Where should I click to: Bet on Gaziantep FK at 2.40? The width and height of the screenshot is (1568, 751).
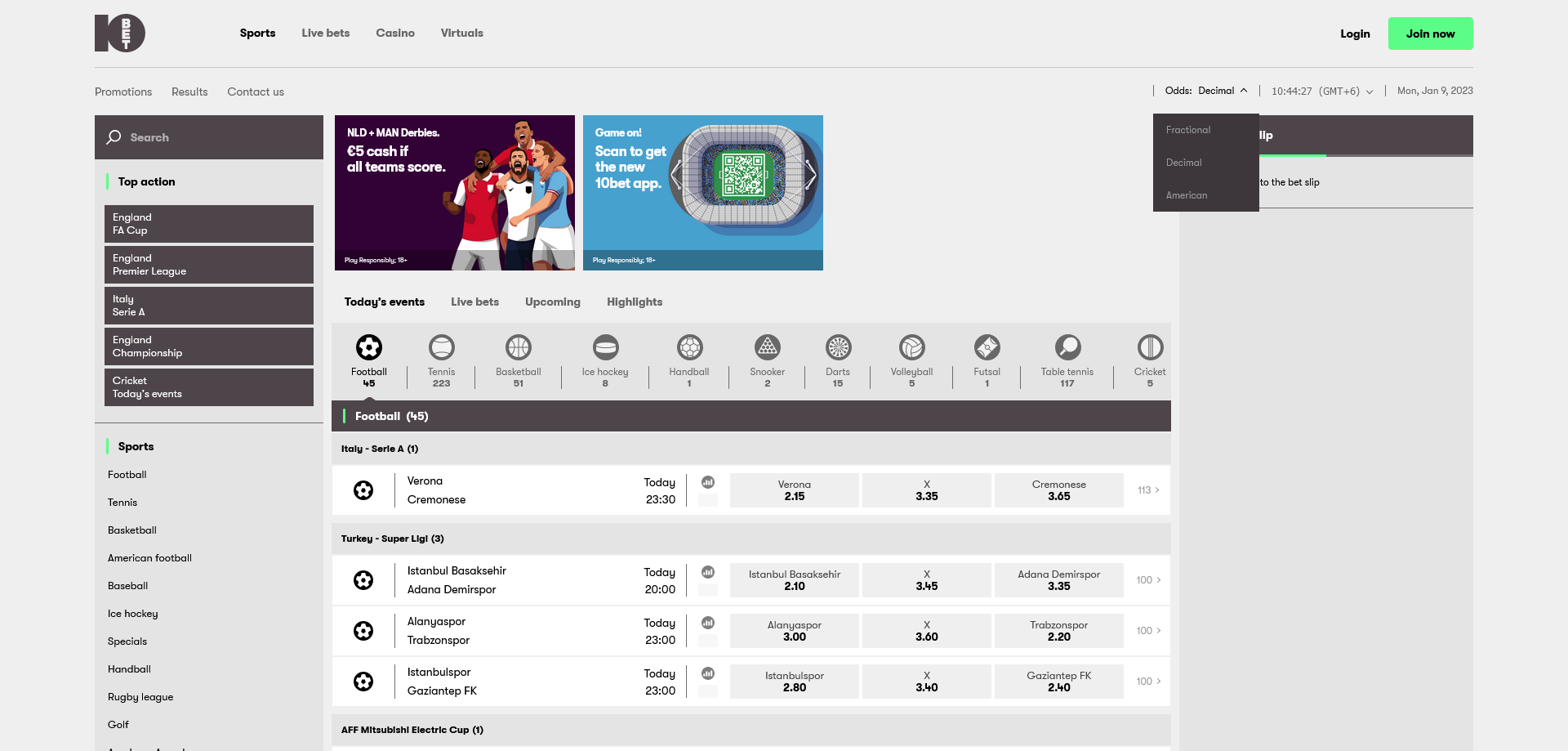click(1059, 682)
